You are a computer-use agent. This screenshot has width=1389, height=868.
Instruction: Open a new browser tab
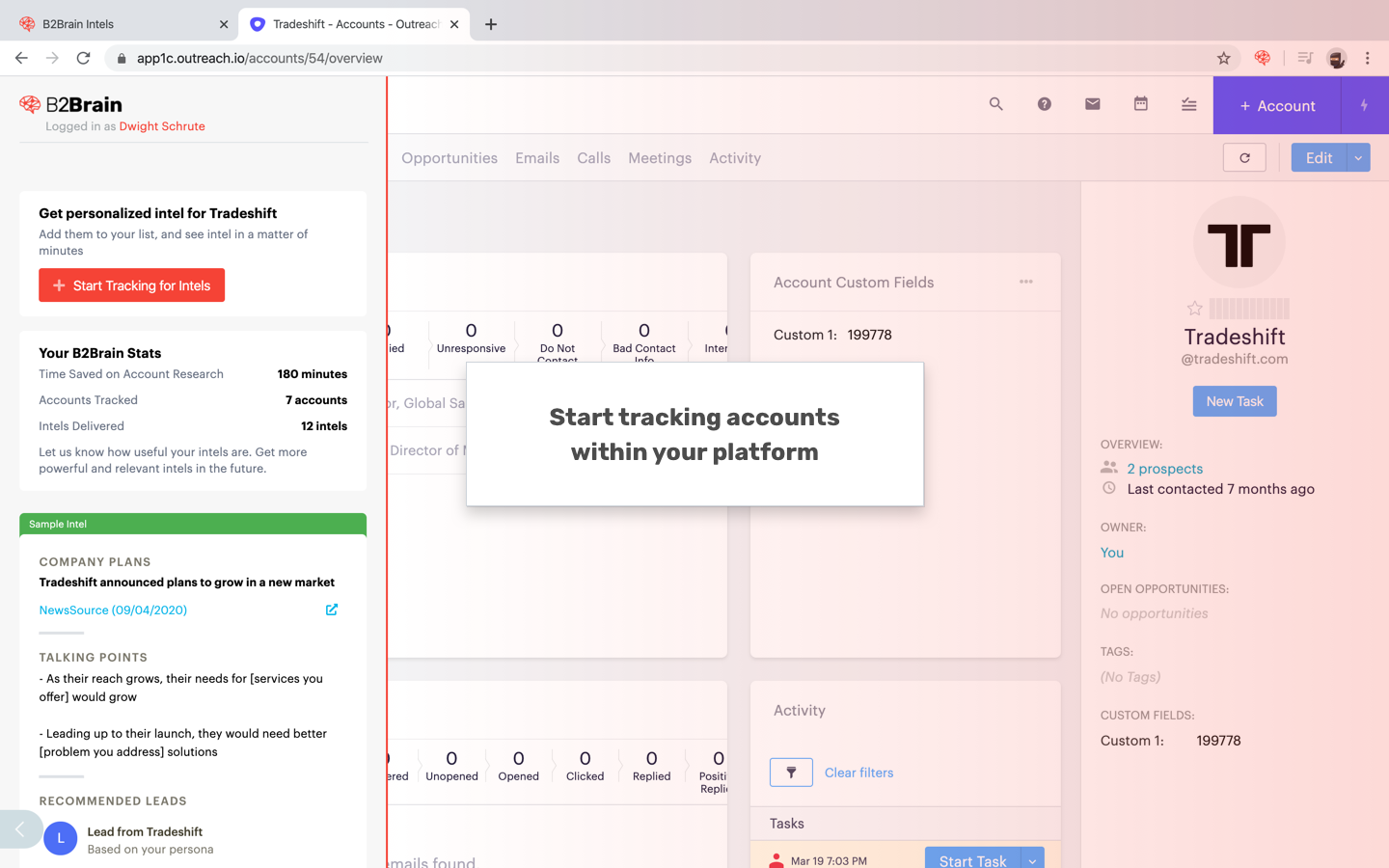point(491,24)
